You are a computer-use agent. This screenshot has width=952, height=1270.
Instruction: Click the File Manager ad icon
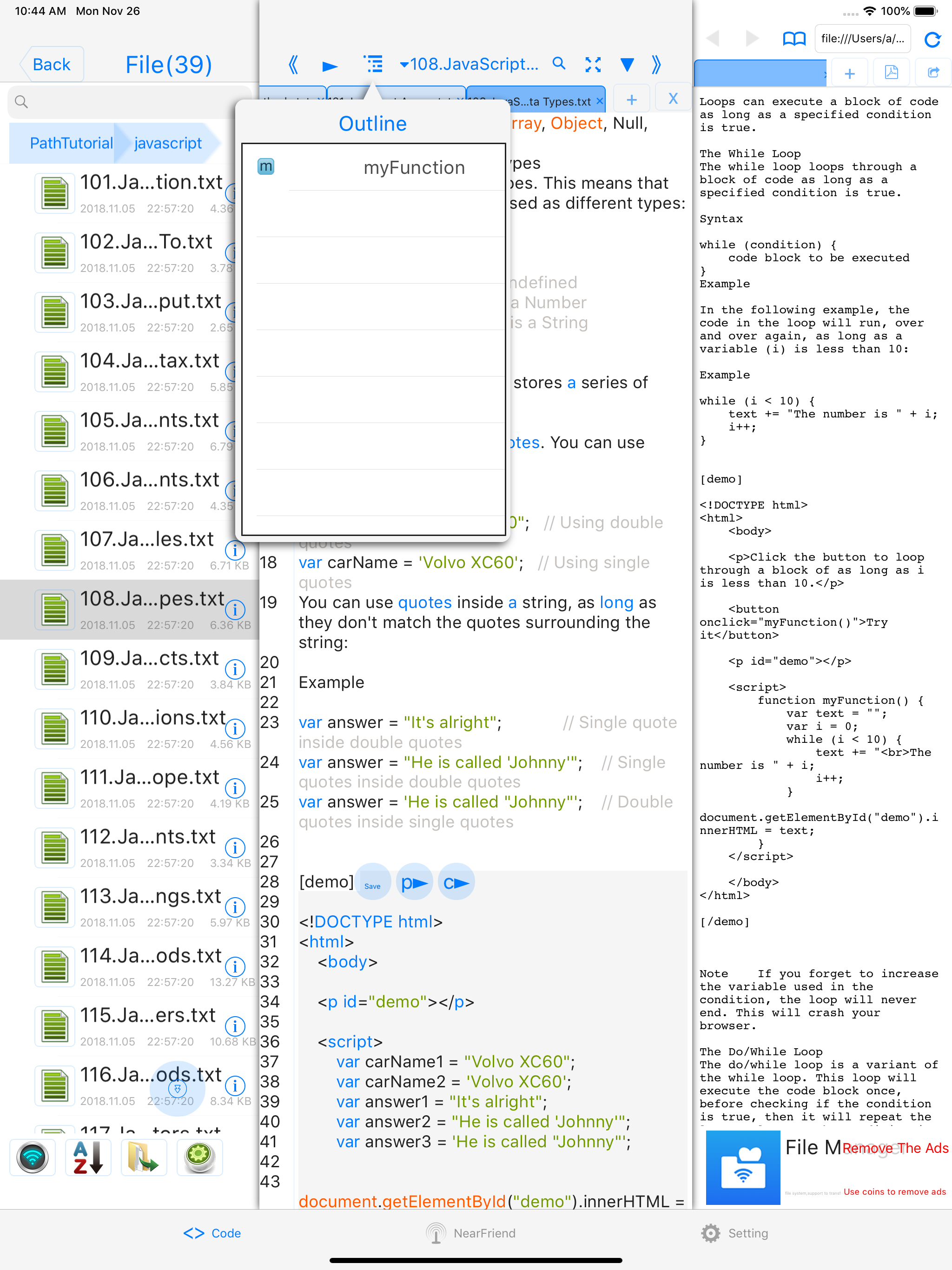[x=743, y=1167]
